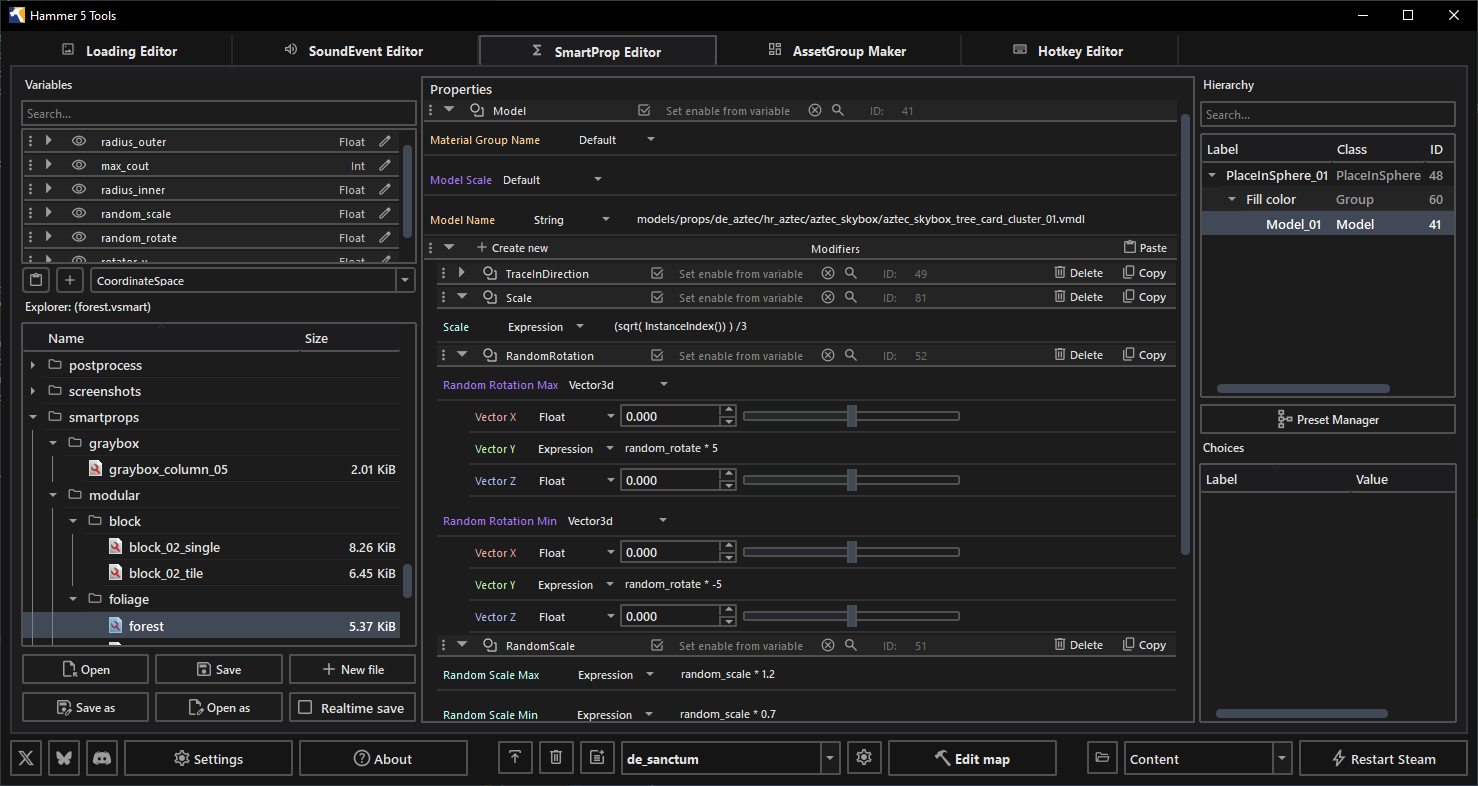The image size is (1478, 786).
Task: Toggle visibility eye for radius_outer
Action: [79, 142]
